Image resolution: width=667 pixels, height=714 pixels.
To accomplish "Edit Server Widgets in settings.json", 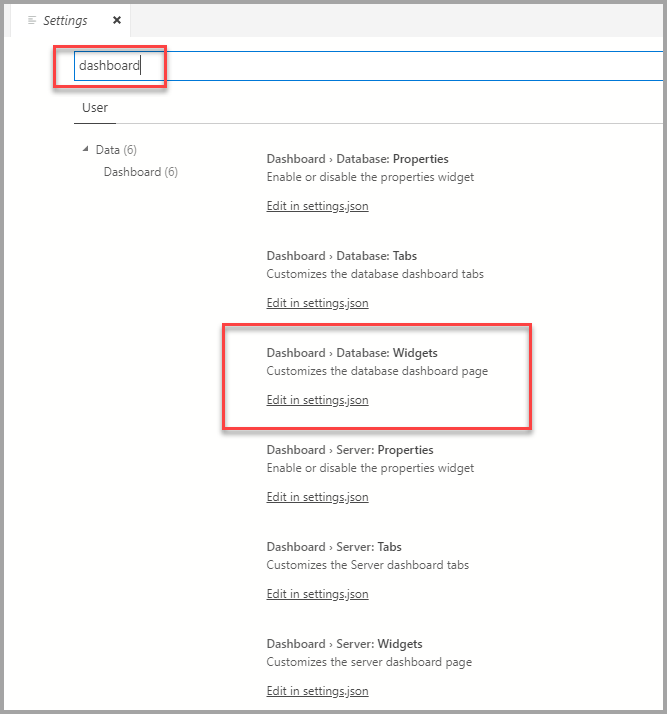I will tap(317, 691).
